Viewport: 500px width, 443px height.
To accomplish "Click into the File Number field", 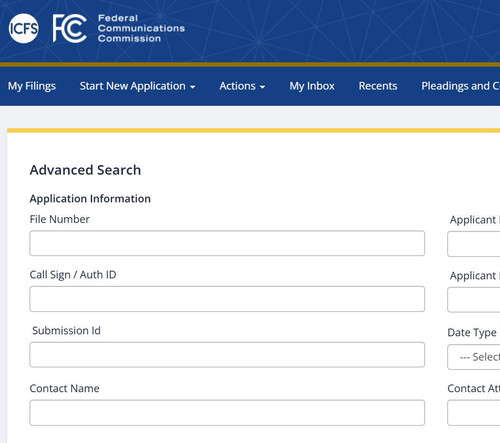I will [227, 243].
